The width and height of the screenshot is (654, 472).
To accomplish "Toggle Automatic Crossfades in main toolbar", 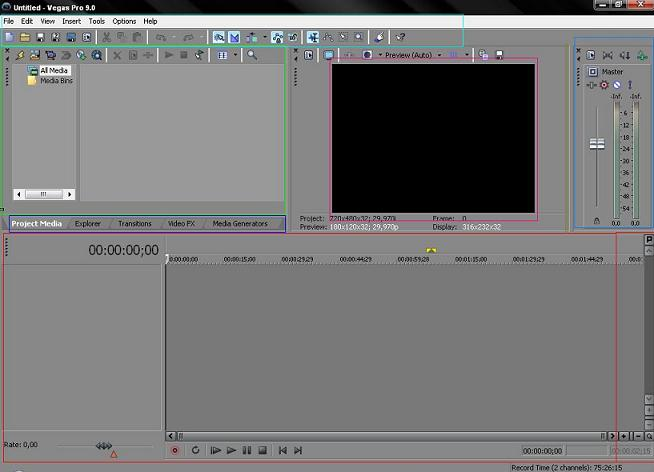I will [x=234, y=37].
